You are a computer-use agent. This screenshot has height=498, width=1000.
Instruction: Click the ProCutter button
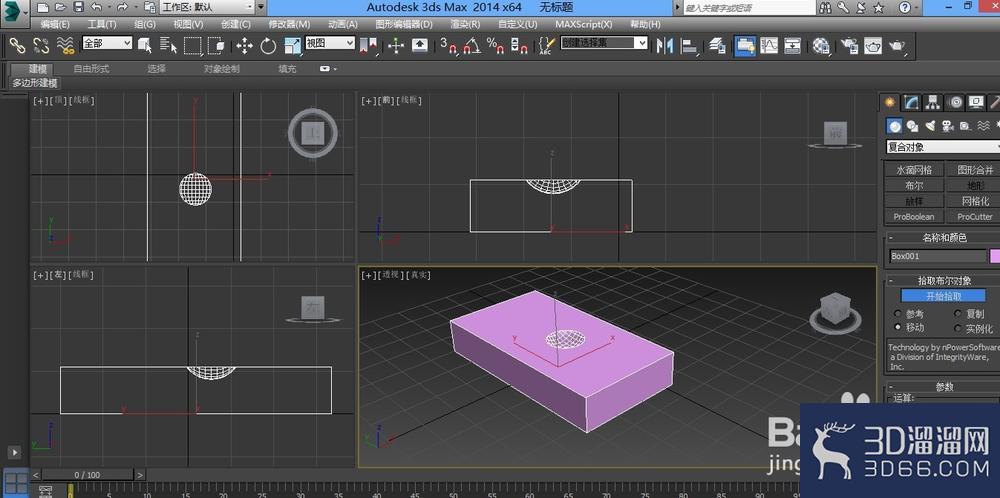point(973,217)
